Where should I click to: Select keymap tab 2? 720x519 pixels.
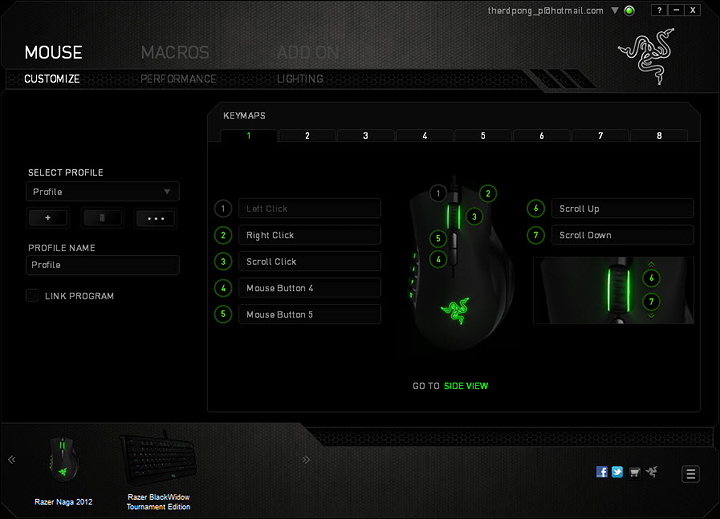[307, 135]
